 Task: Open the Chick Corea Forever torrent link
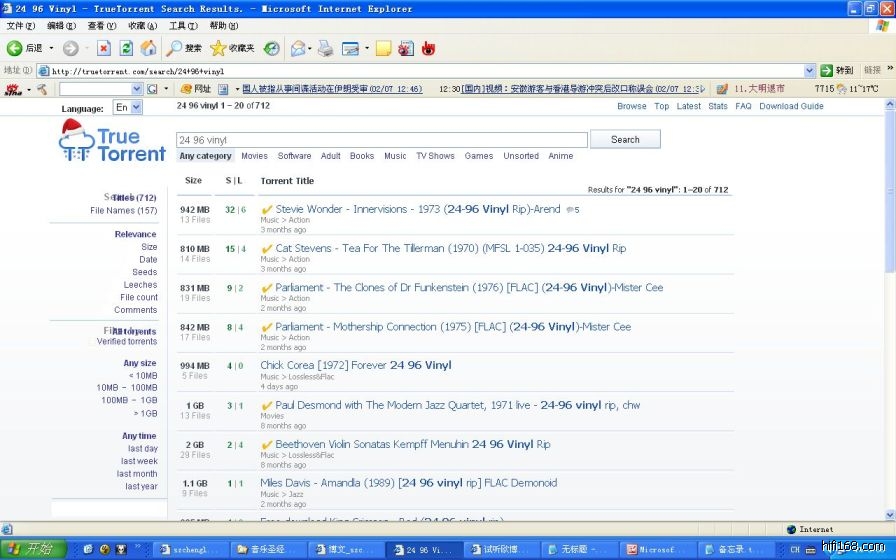click(x=355, y=365)
